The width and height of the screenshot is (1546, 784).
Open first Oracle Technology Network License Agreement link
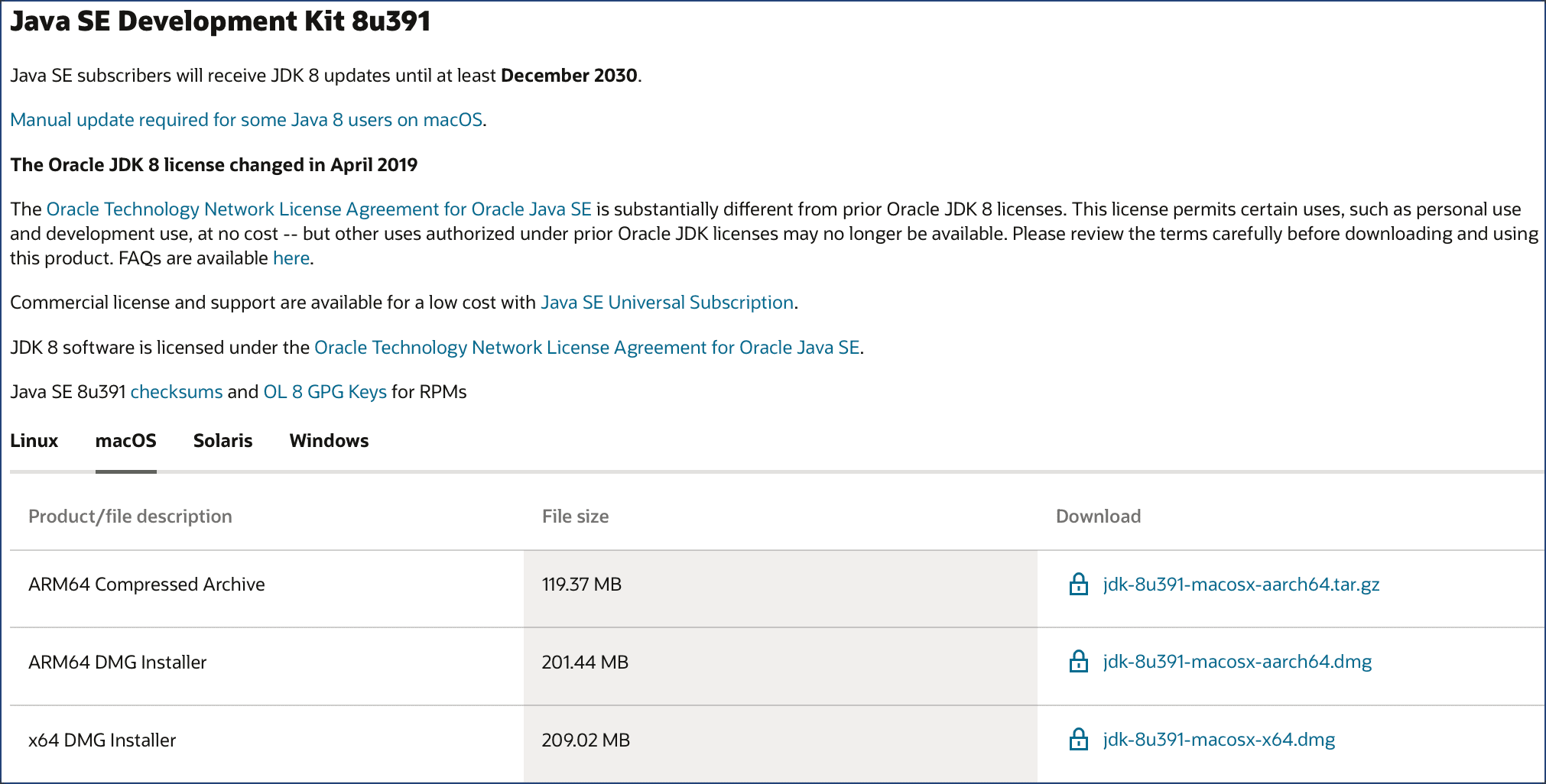coord(319,209)
